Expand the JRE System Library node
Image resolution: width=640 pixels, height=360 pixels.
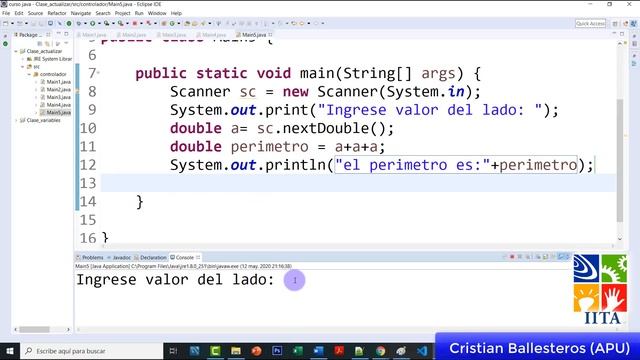(23, 59)
